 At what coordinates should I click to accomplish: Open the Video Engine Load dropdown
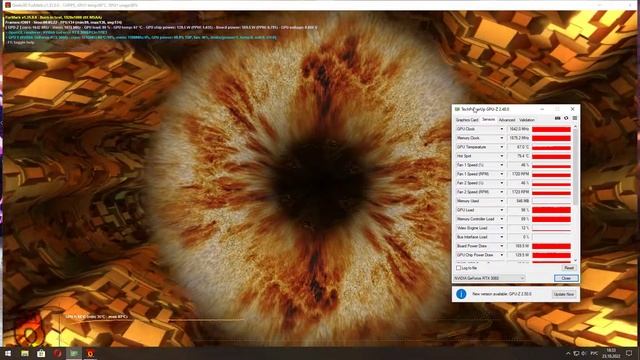pos(502,228)
